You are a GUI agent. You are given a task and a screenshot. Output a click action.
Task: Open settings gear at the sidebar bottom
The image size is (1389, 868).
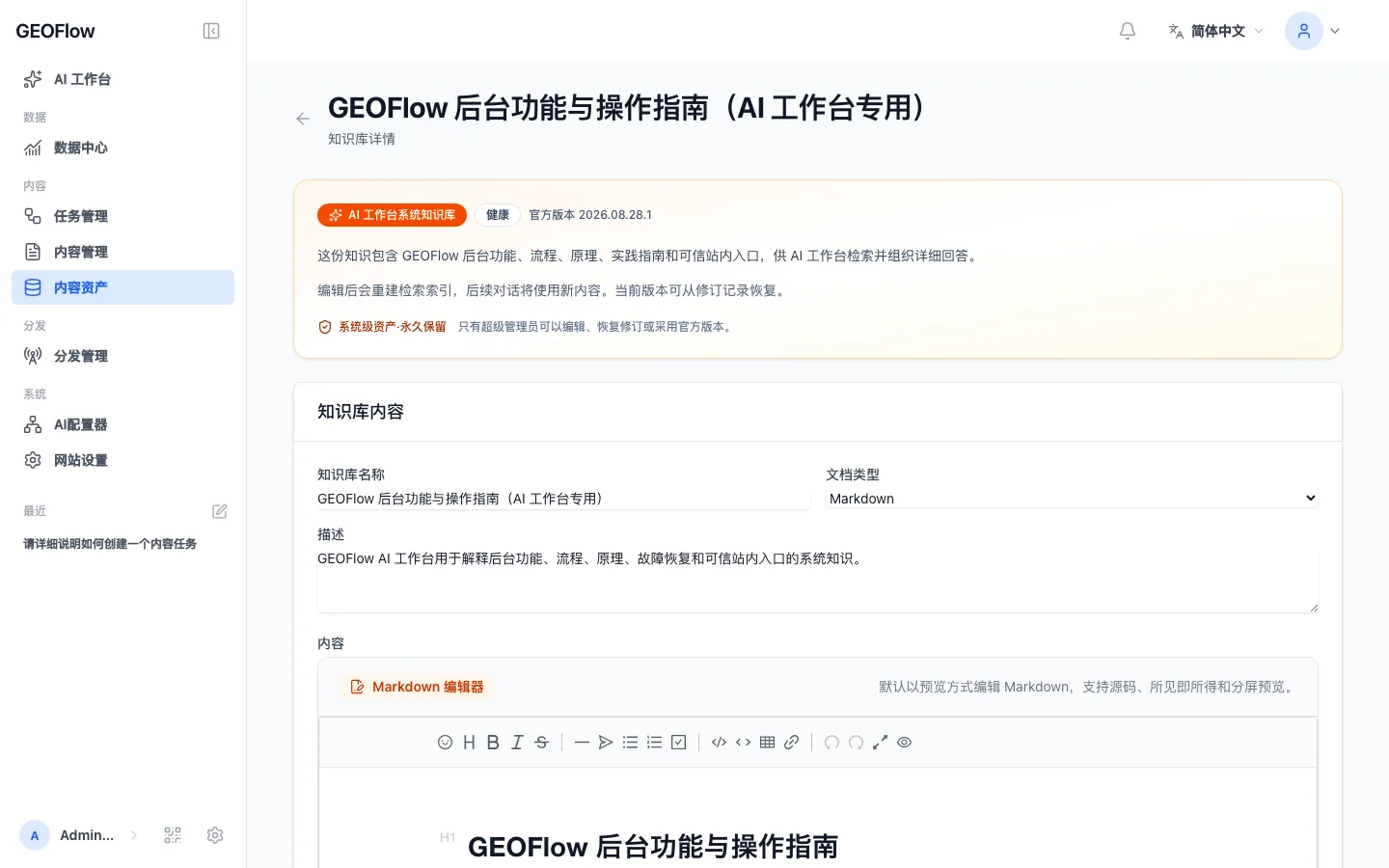pos(215,835)
